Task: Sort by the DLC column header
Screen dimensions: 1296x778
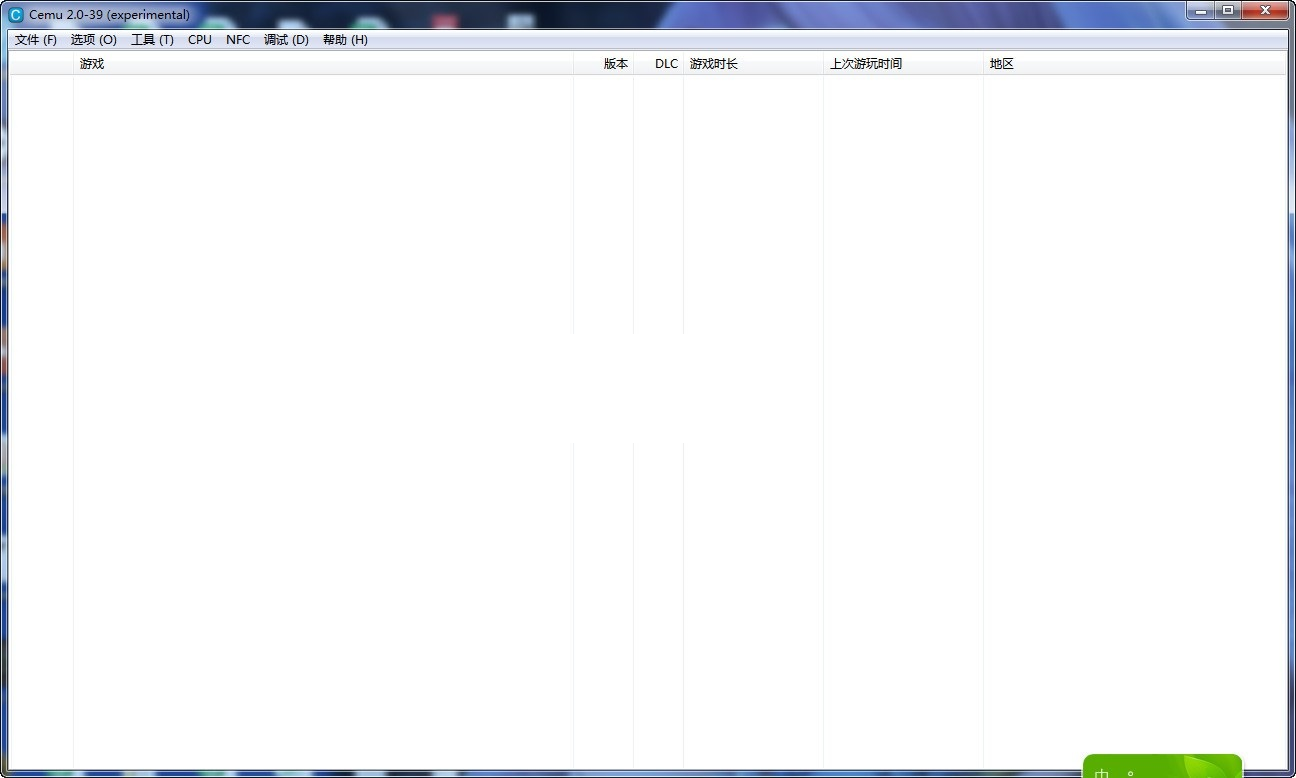Action: (x=659, y=64)
